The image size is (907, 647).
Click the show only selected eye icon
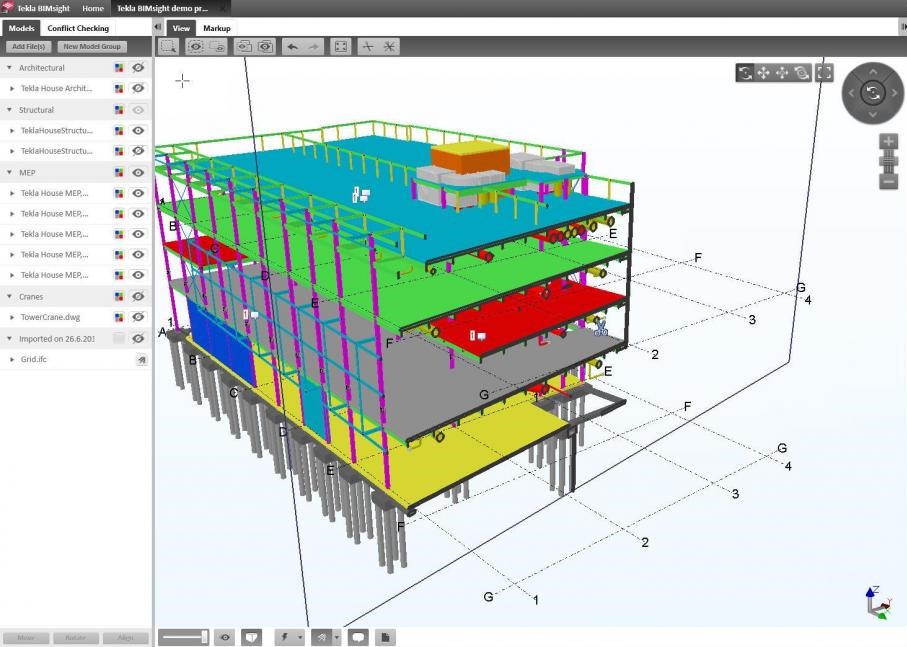[x=196, y=47]
